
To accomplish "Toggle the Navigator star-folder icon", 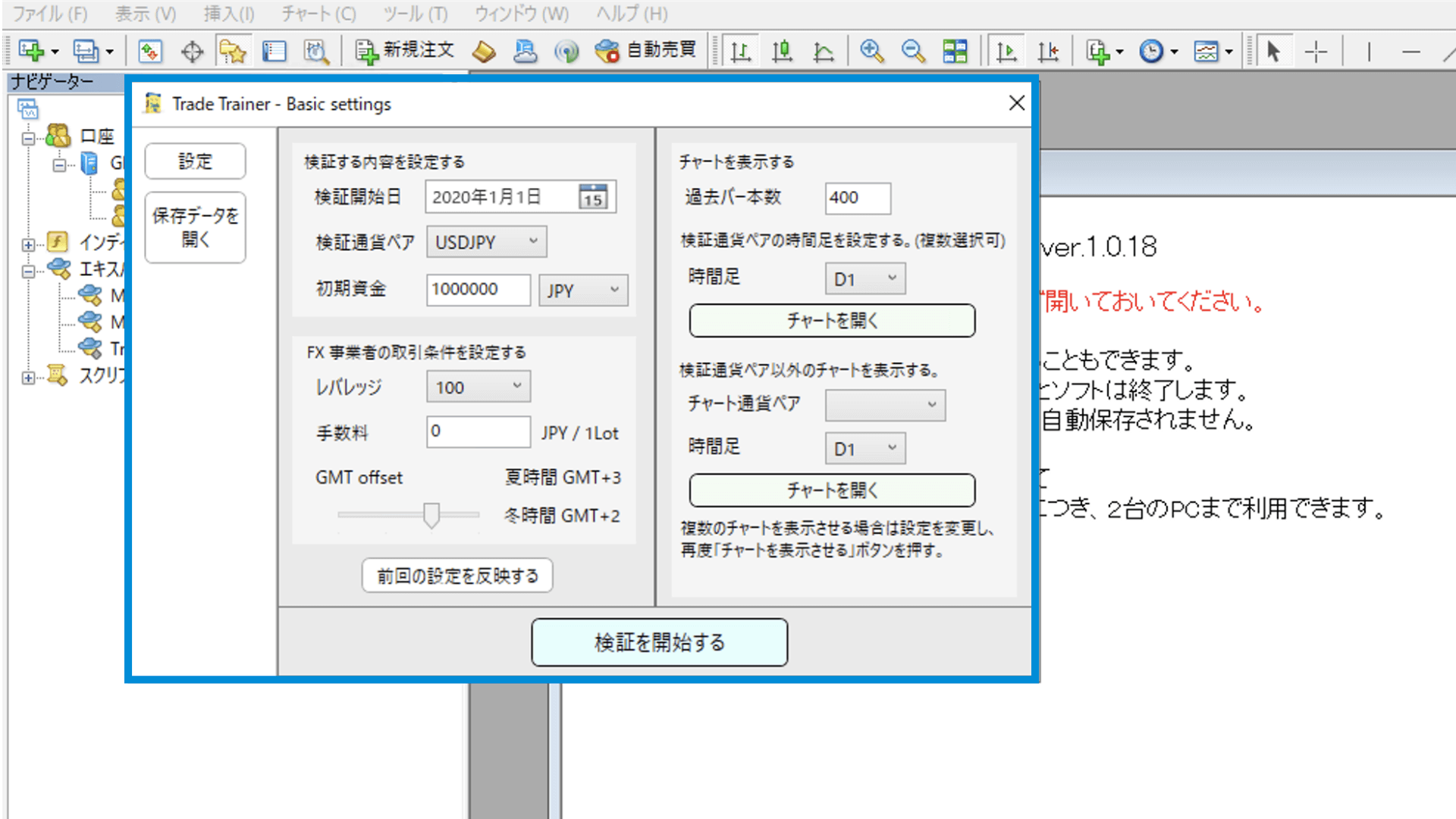I will coord(233,51).
